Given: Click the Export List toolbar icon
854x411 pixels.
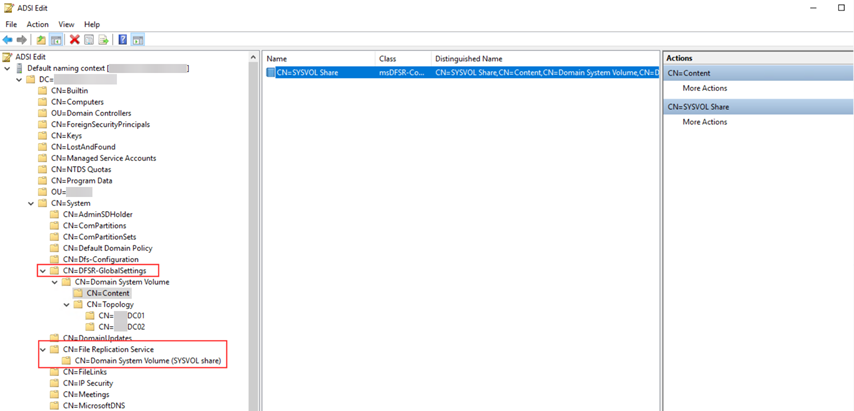Looking at the screenshot, I should (x=103, y=40).
